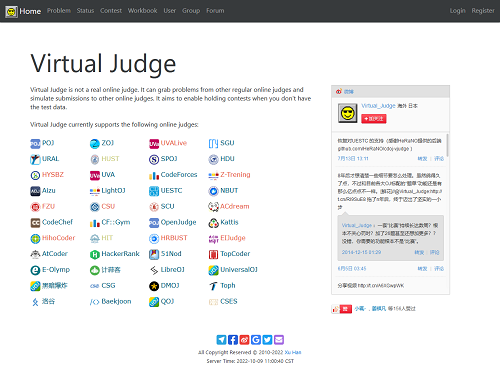Click the Facebook share icon in footer
The width and height of the screenshot is (500, 370).
pos(233,340)
